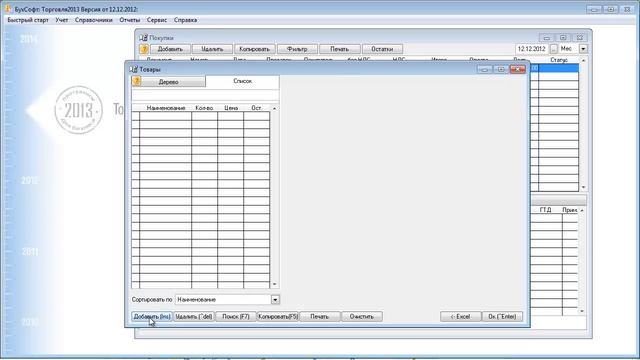640x360 pixels.
Task: Click the Ост. column header
Action: [x=256, y=108]
